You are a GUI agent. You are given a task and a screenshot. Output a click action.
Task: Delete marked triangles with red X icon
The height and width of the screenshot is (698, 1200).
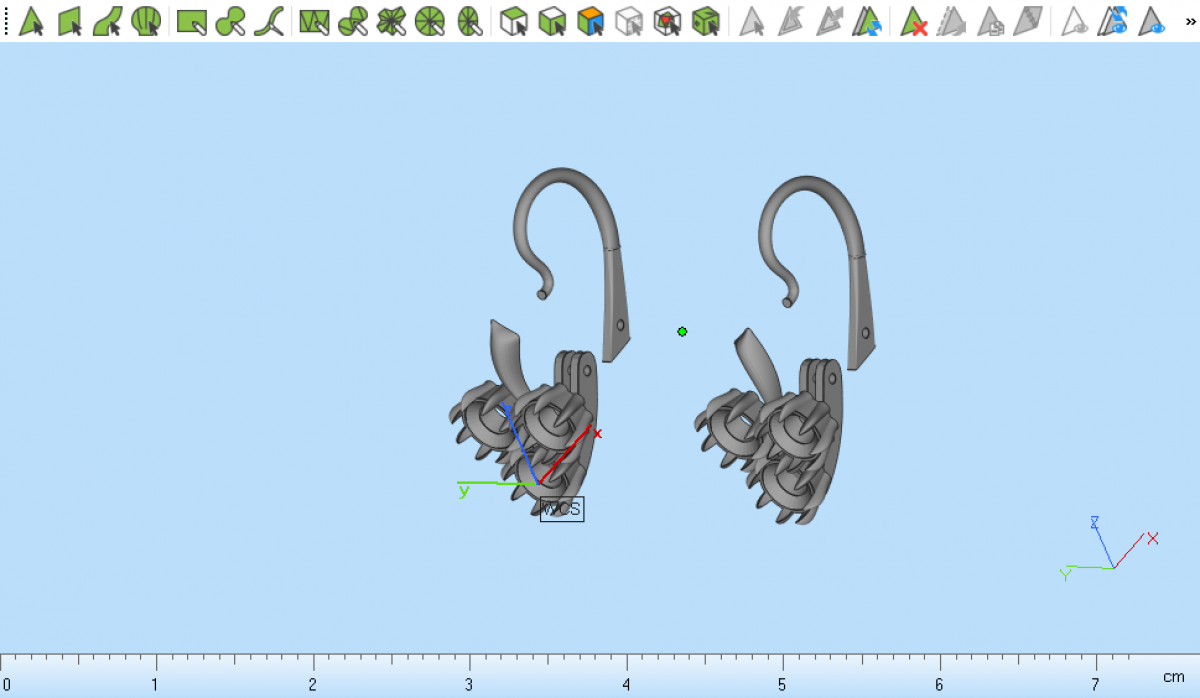(914, 21)
